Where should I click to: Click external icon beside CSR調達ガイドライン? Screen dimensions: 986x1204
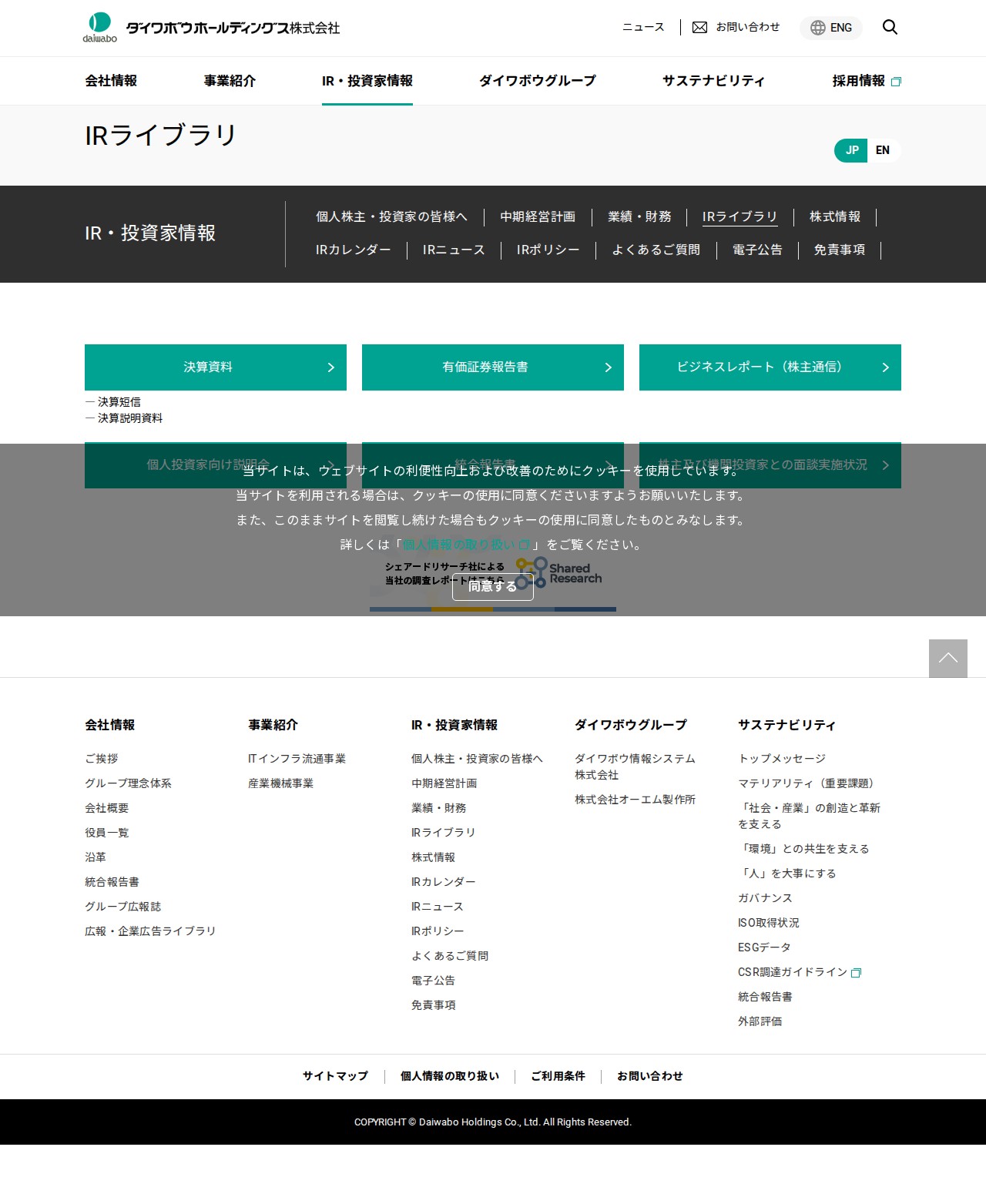856,973
